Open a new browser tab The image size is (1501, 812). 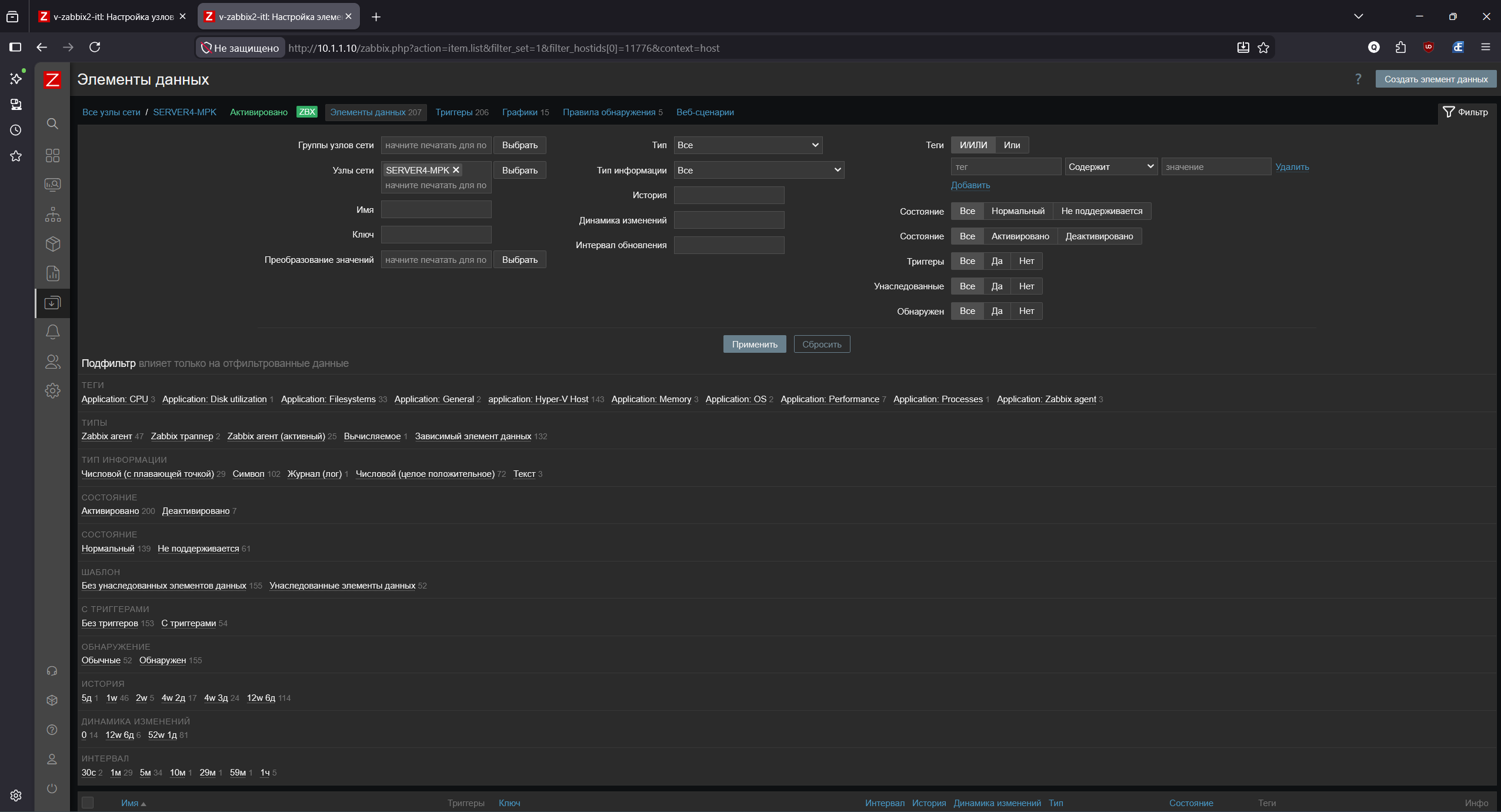pyautogui.click(x=376, y=17)
